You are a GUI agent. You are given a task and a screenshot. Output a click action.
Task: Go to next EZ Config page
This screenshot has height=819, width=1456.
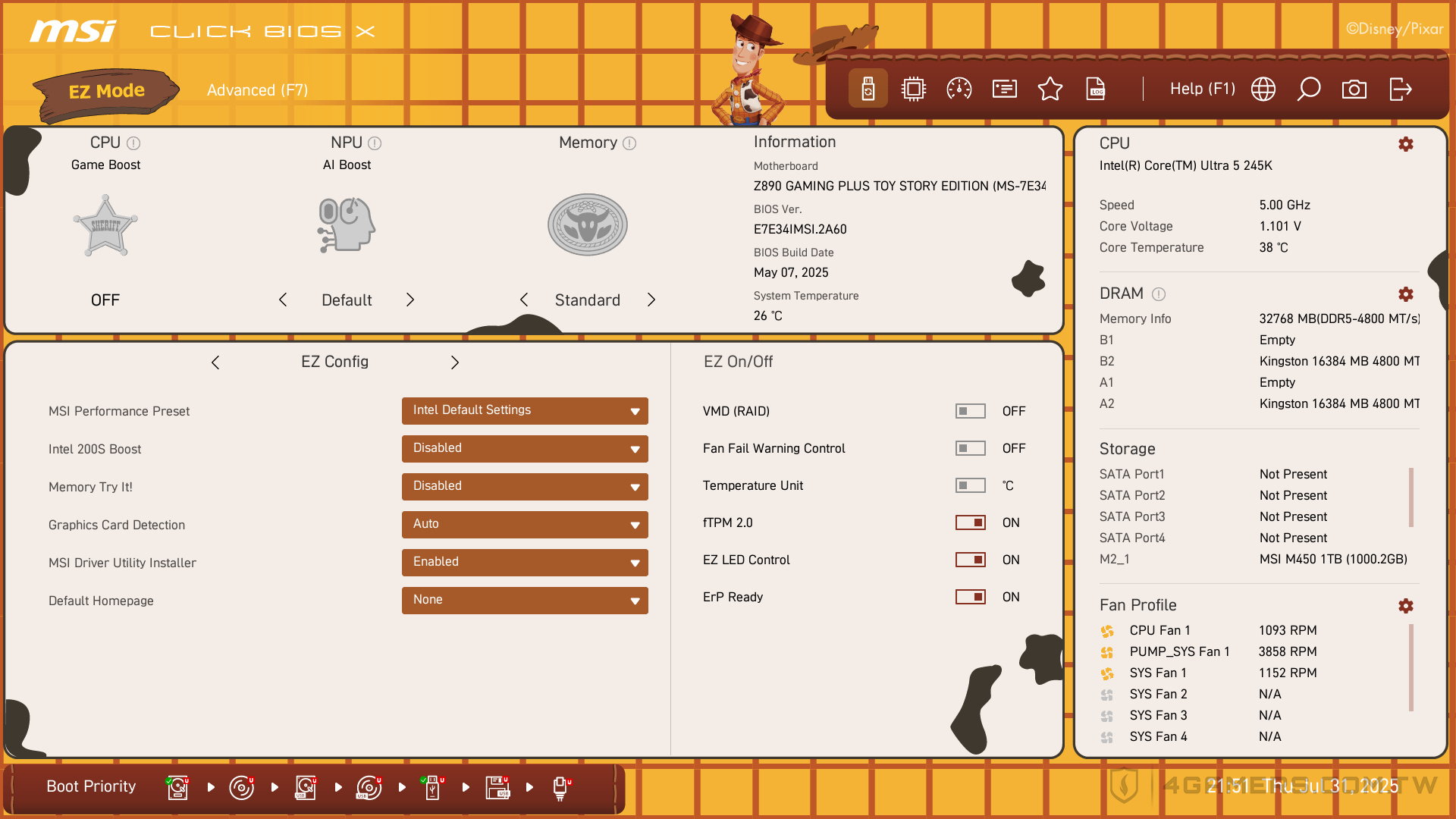point(455,362)
